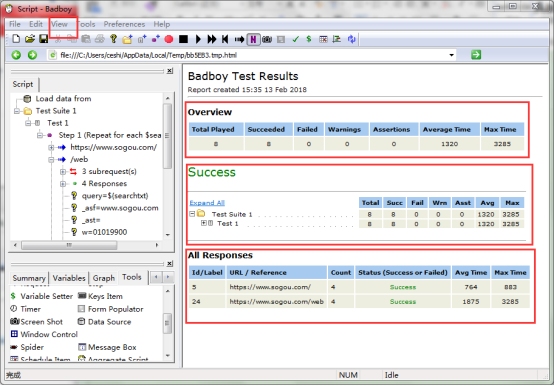554x386 pixels.
Task: Choose the Timer tool
Action: tap(25, 309)
